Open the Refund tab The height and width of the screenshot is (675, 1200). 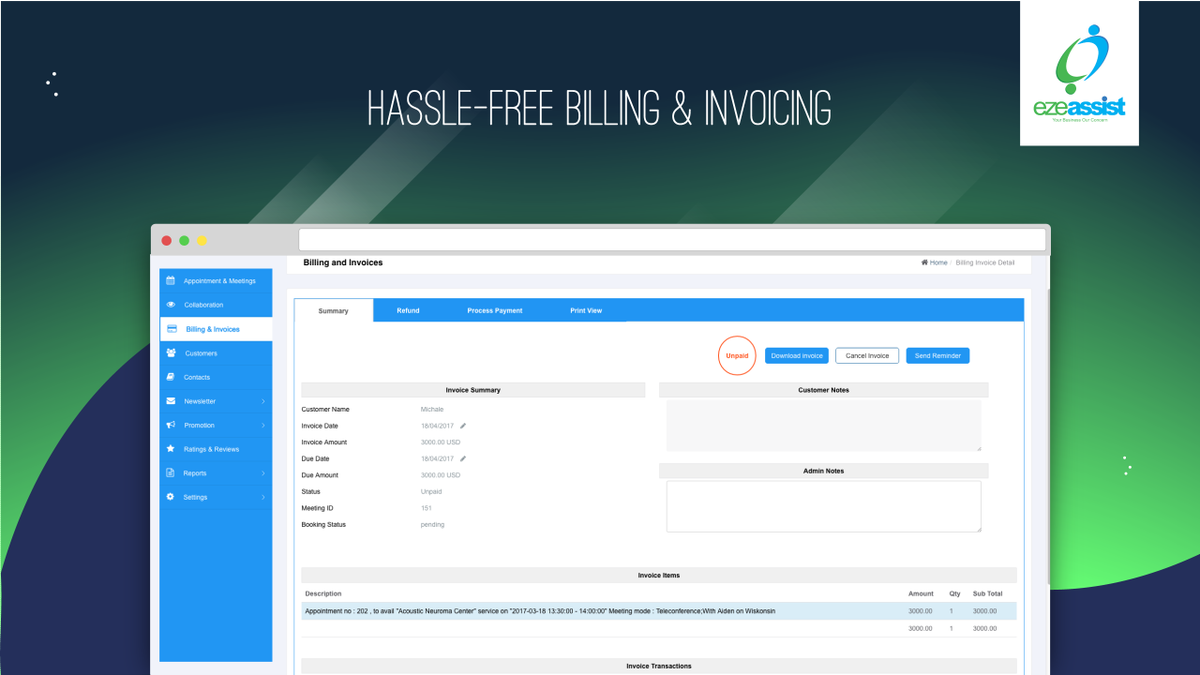tap(408, 311)
